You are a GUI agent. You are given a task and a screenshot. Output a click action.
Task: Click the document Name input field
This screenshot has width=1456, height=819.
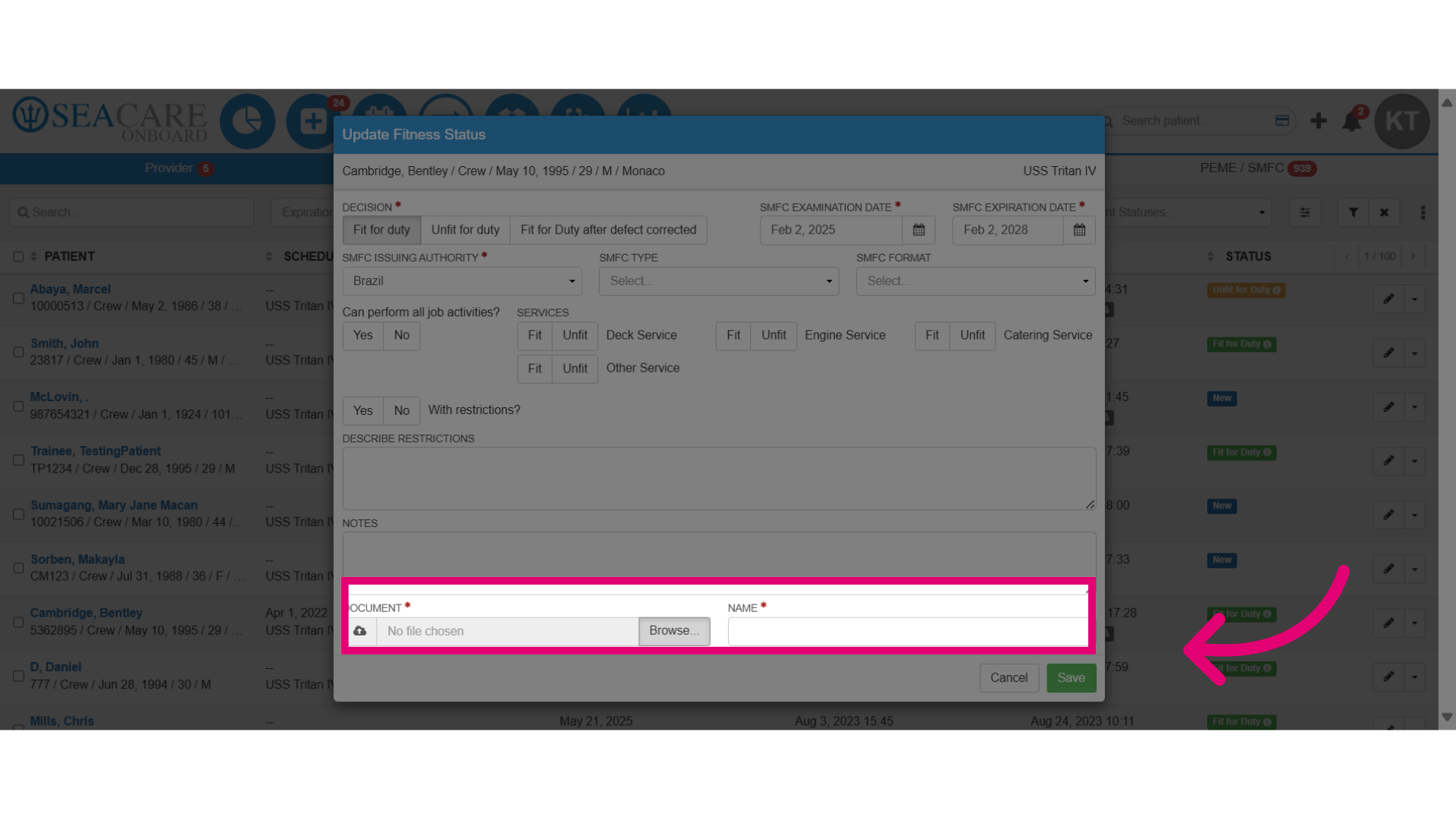[908, 631]
